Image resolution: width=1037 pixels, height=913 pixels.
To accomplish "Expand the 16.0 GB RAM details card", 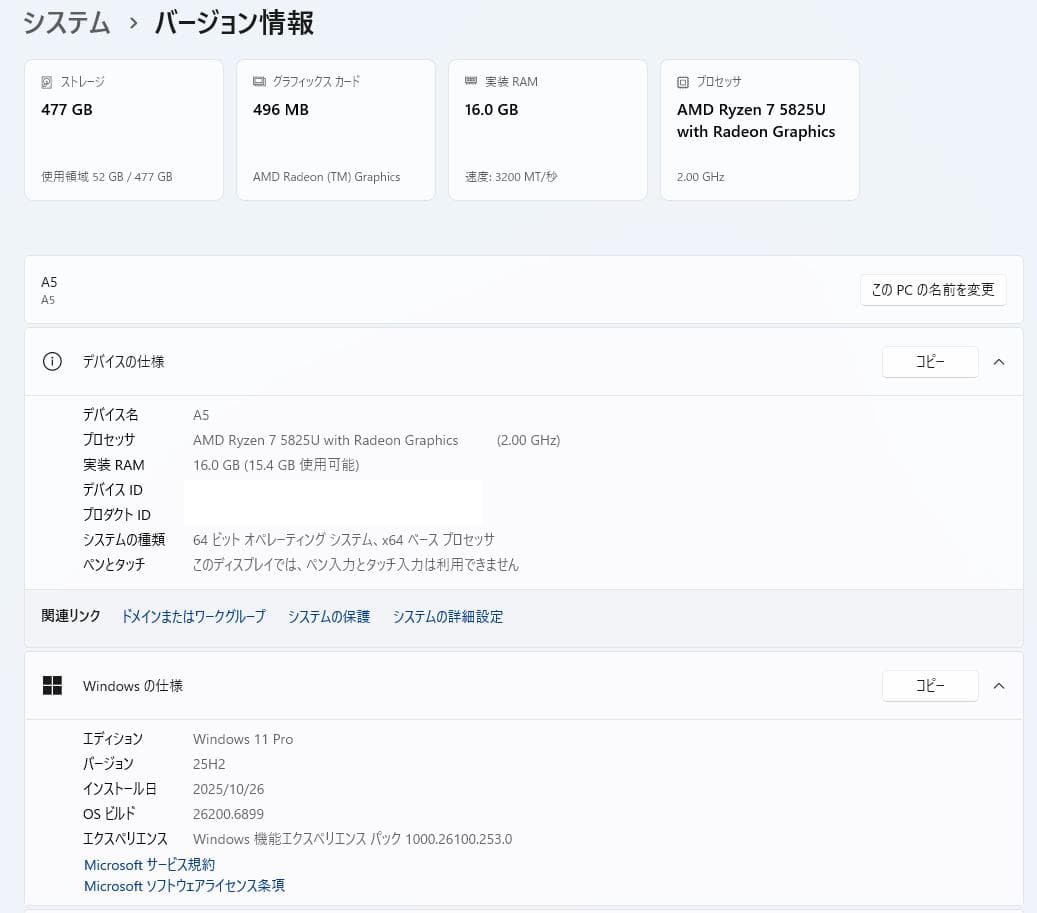I will (x=547, y=129).
